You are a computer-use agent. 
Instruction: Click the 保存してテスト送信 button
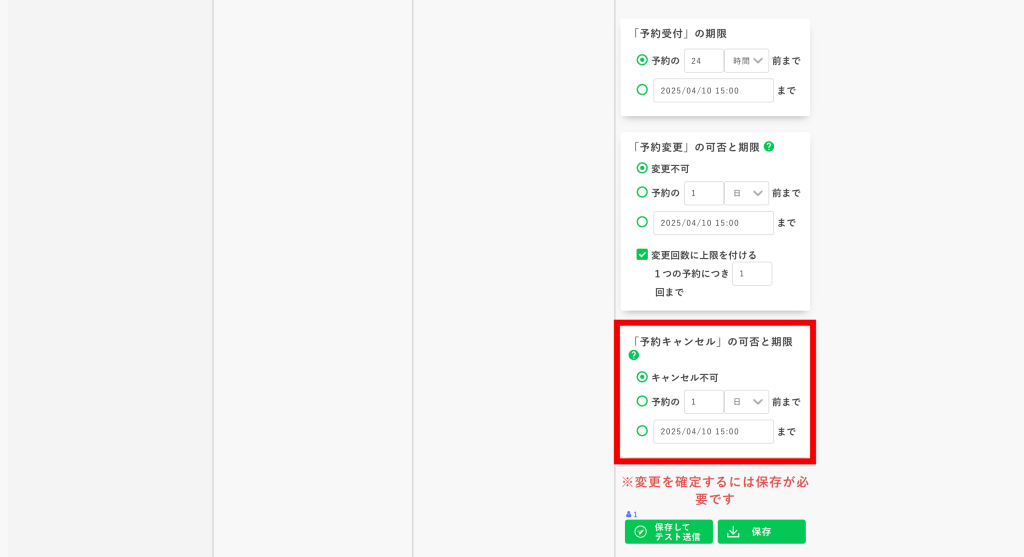[x=669, y=532]
